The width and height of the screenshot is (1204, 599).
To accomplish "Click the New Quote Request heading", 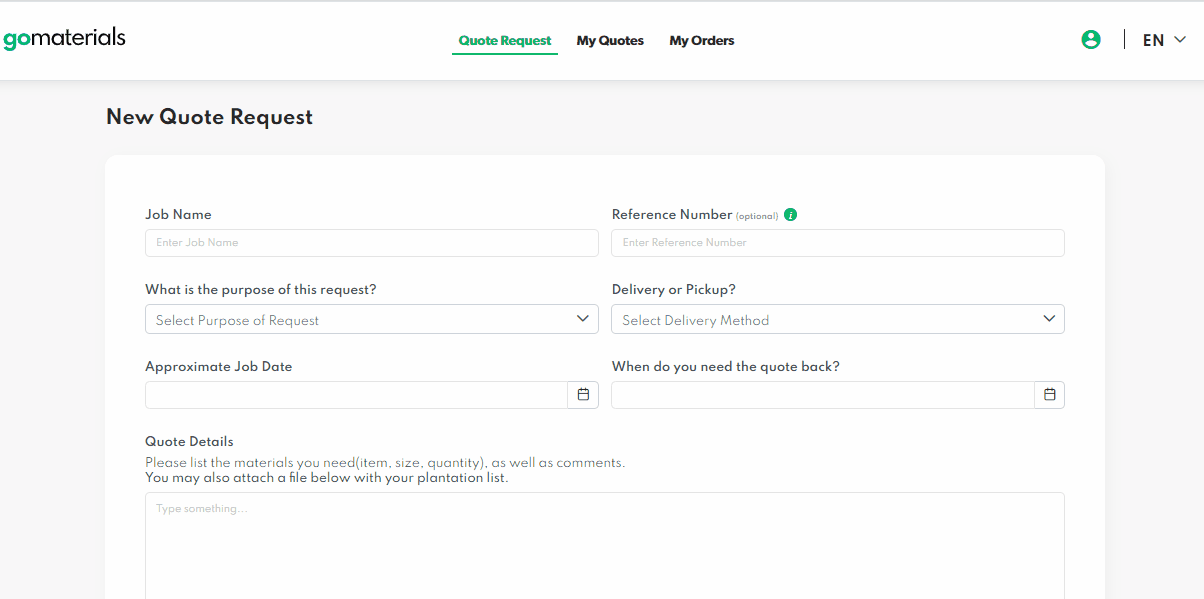I will point(209,117).
